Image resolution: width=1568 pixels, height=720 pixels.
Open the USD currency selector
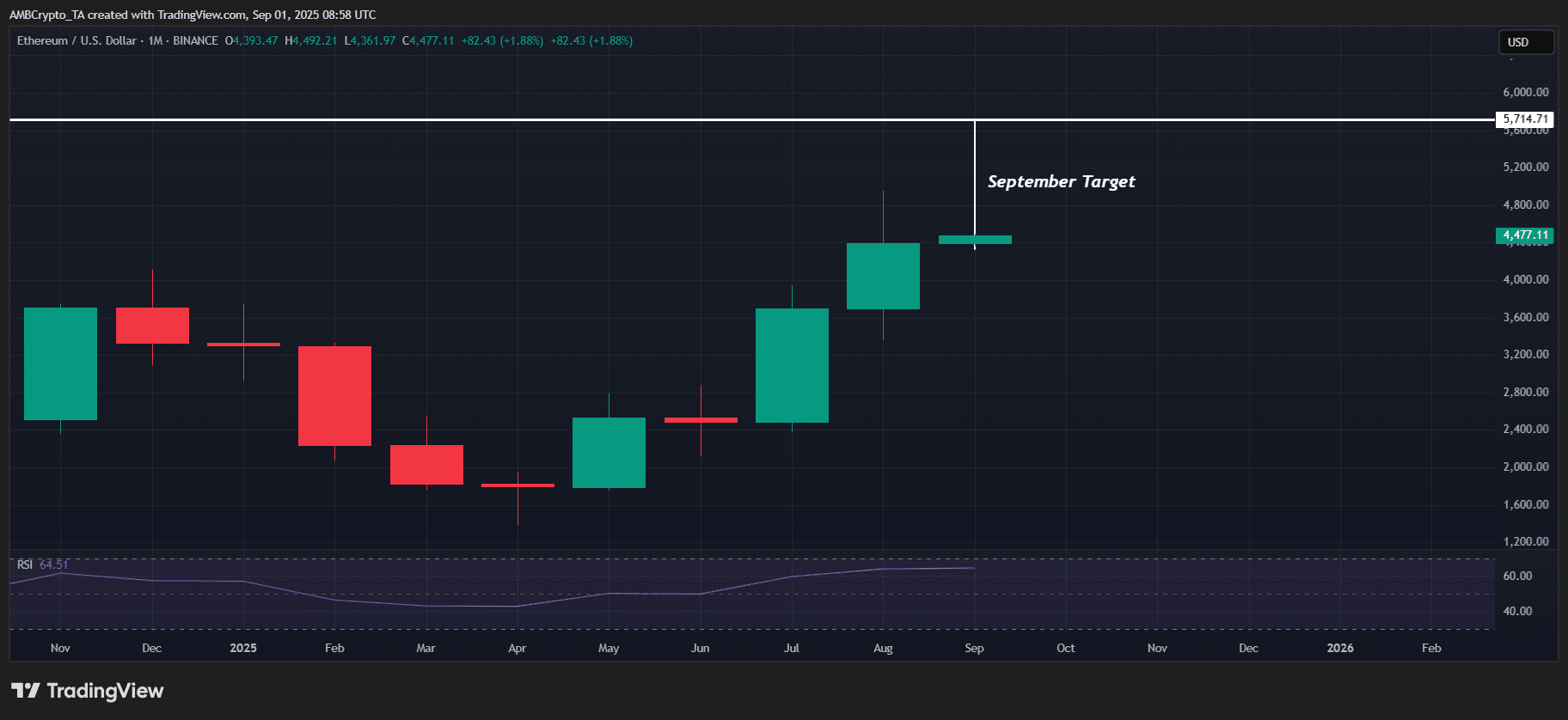tap(1526, 42)
